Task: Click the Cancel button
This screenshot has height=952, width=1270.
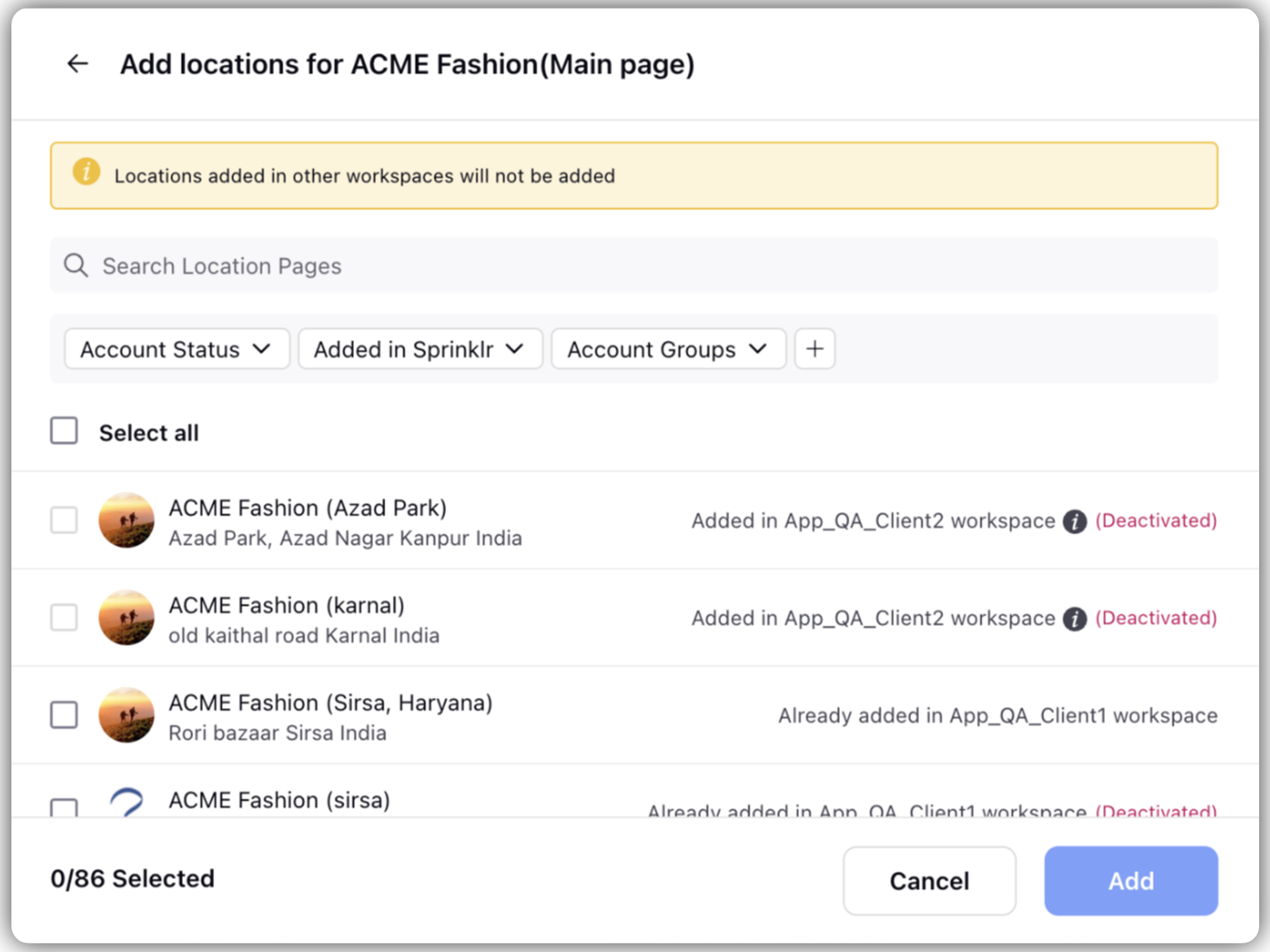Action: click(930, 881)
